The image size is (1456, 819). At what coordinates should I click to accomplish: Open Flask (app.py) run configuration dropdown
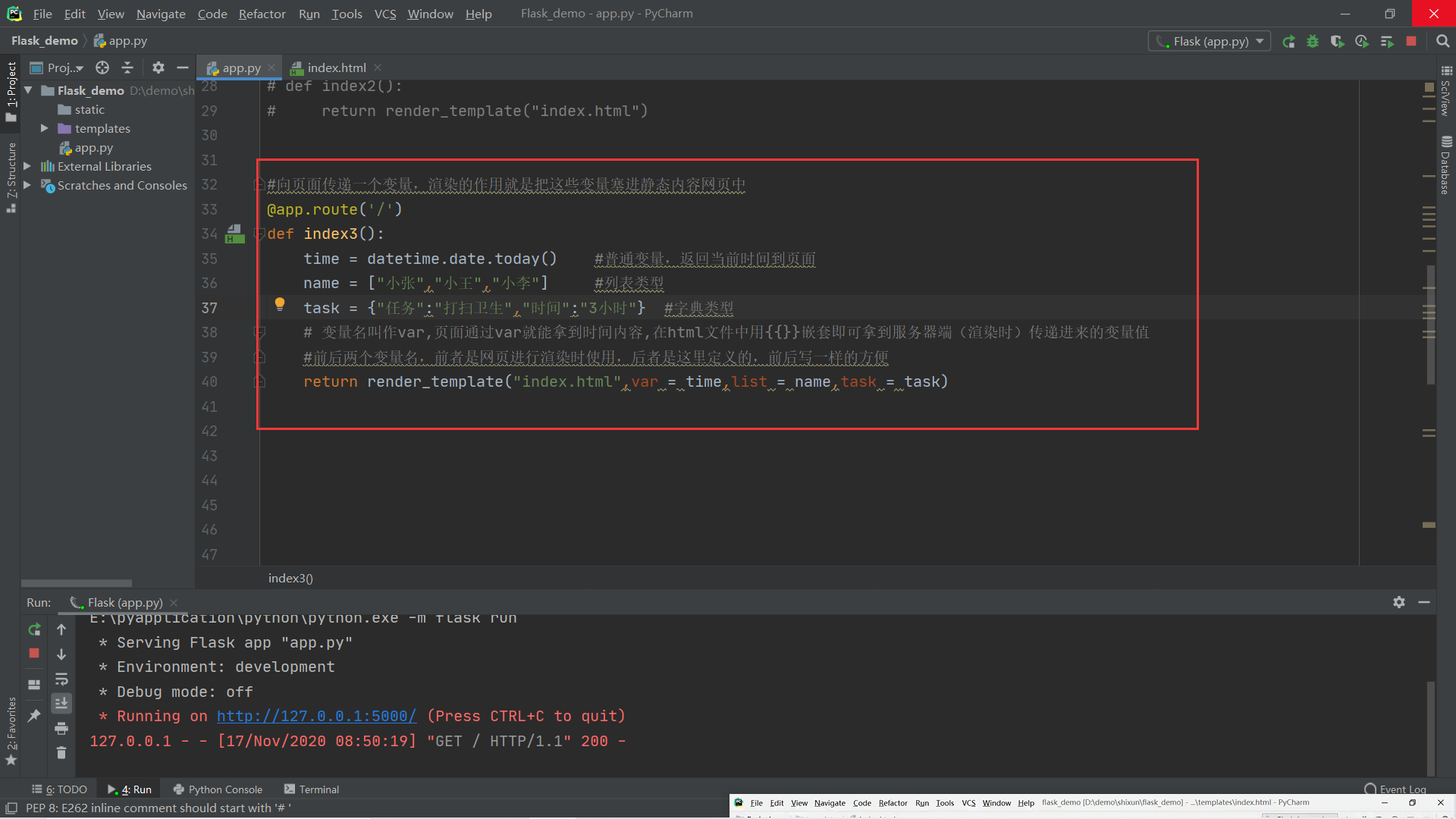coord(1210,42)
